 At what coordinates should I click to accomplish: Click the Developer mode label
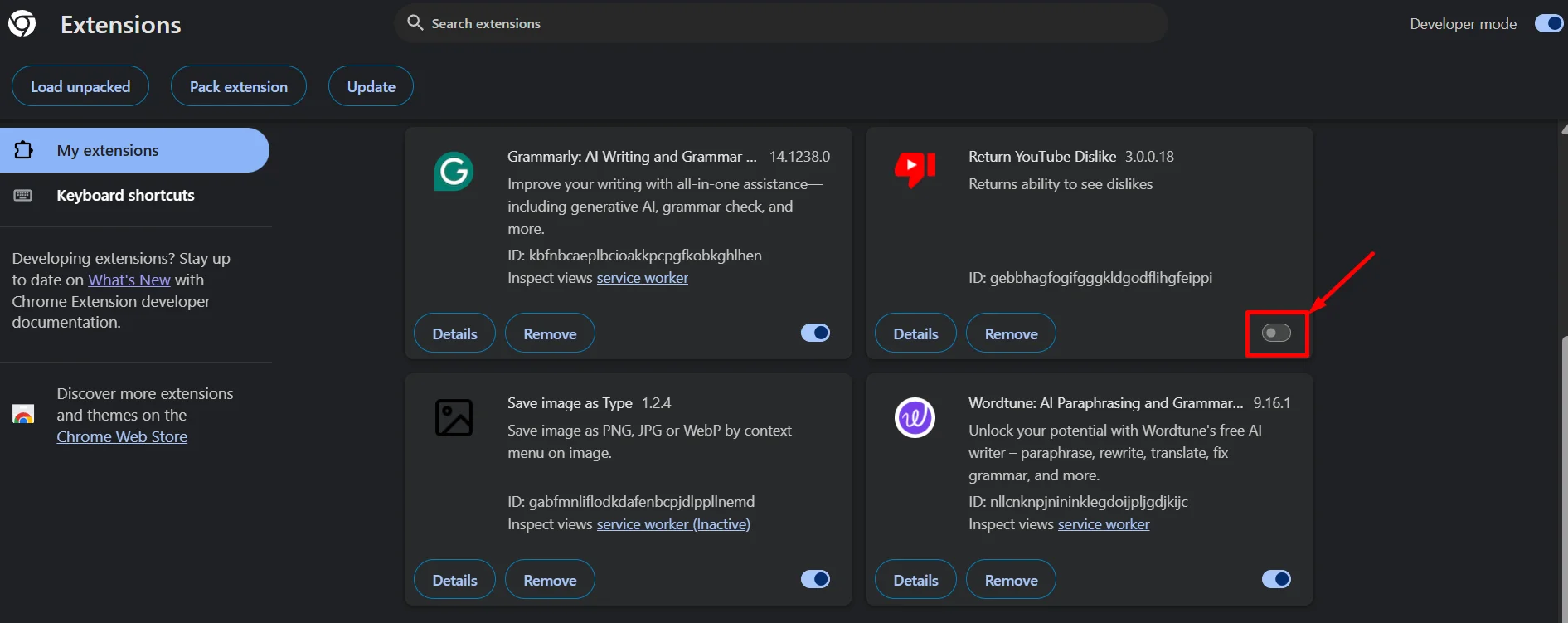(x=1464, y=24)
